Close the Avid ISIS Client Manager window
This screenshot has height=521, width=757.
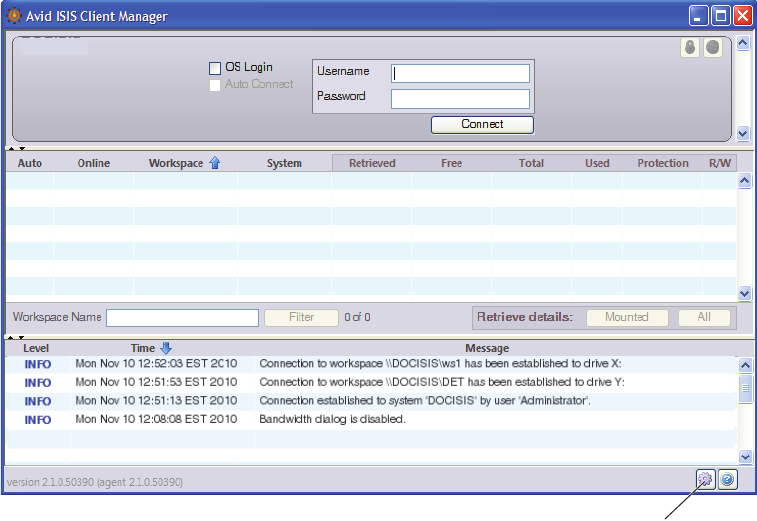pyautogui.click(x=743, y=16)
